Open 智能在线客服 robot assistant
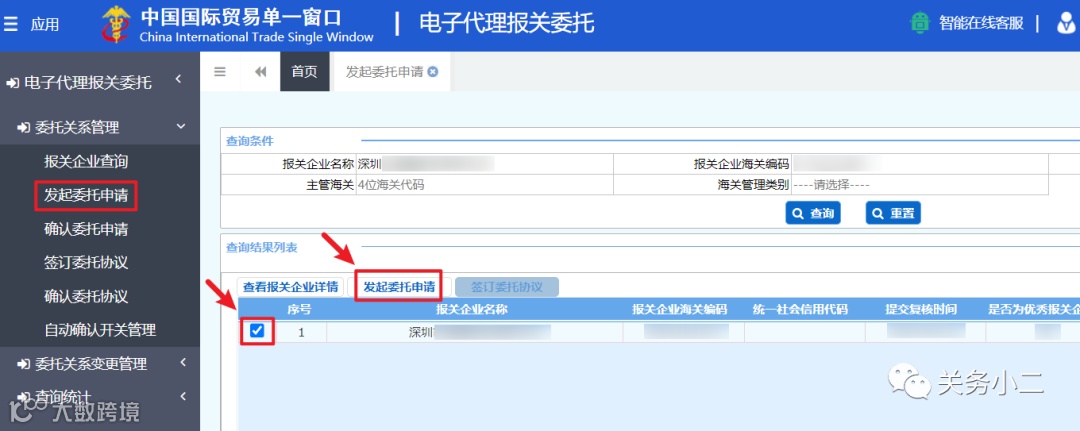This screenshot has width=1080, height=431. click(x=920, y=23)
